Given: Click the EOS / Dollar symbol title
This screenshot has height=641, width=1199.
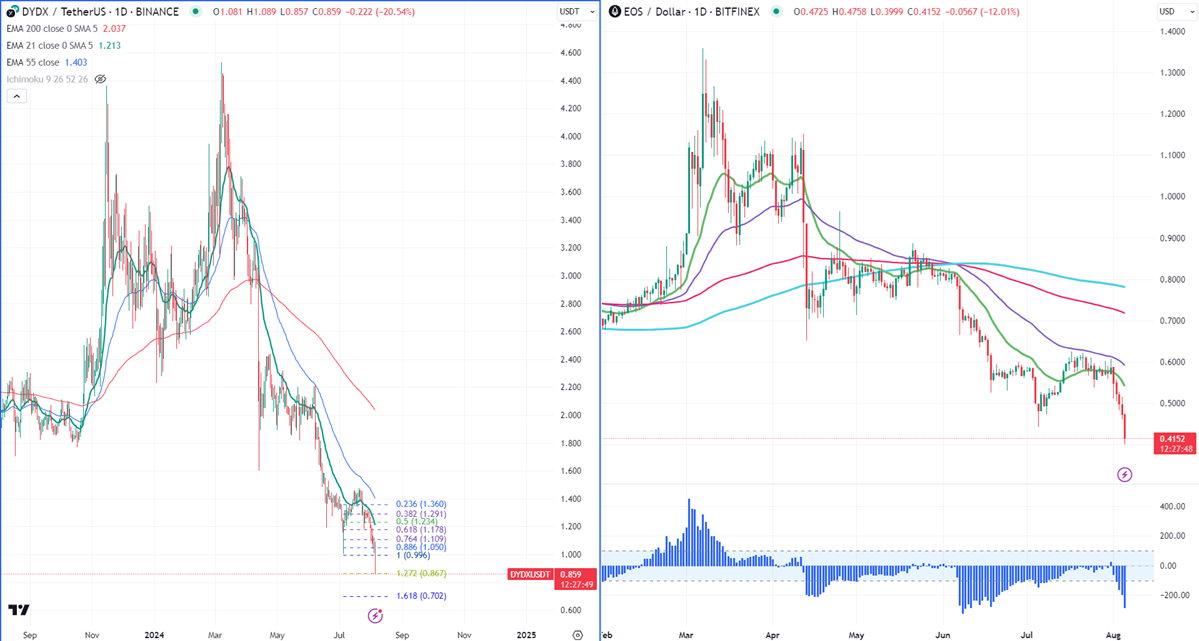Looking at the screenshot, I should (x=691, y=11).
